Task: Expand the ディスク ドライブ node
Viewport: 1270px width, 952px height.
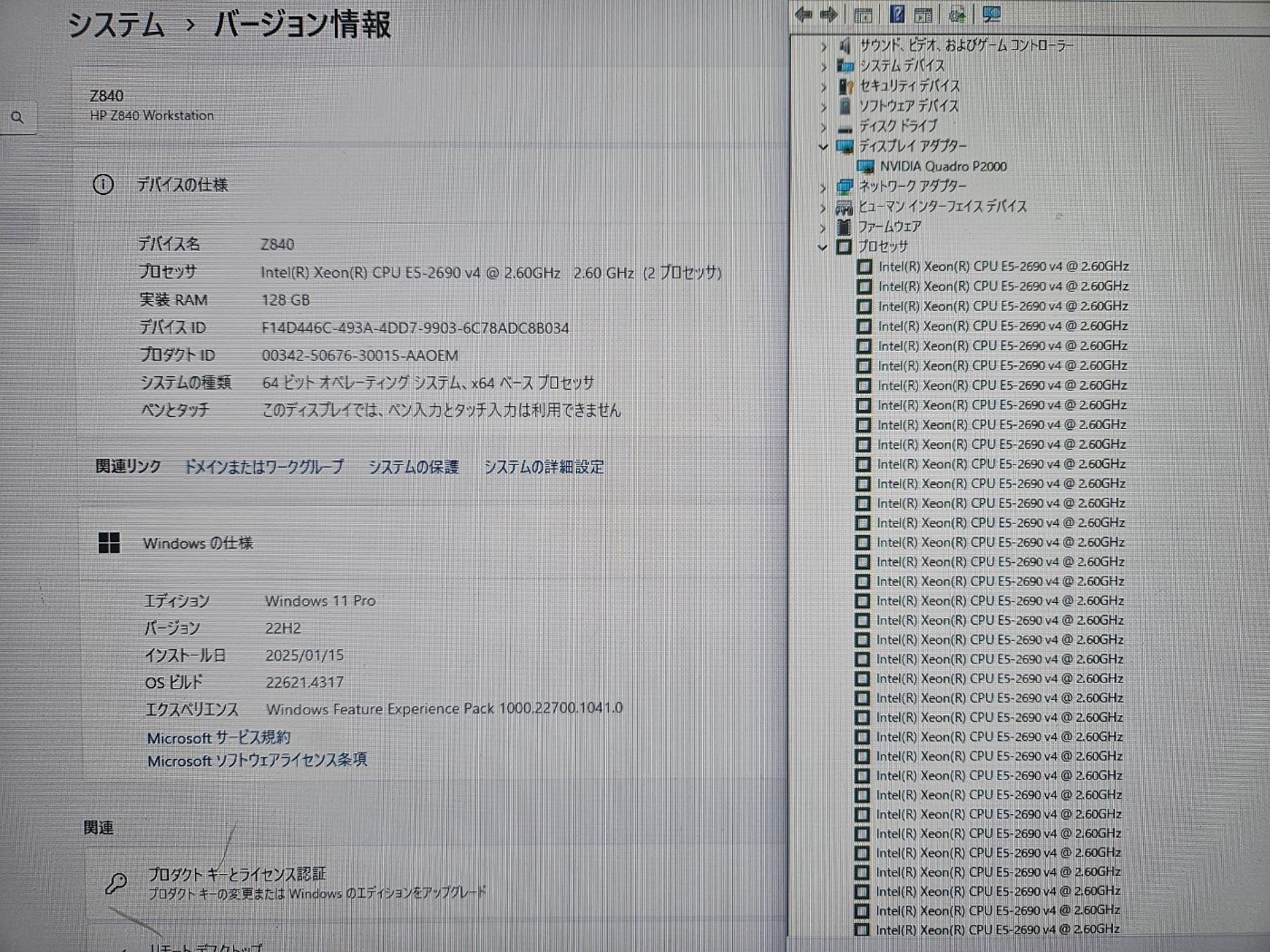Action: [x=823, y=127]
